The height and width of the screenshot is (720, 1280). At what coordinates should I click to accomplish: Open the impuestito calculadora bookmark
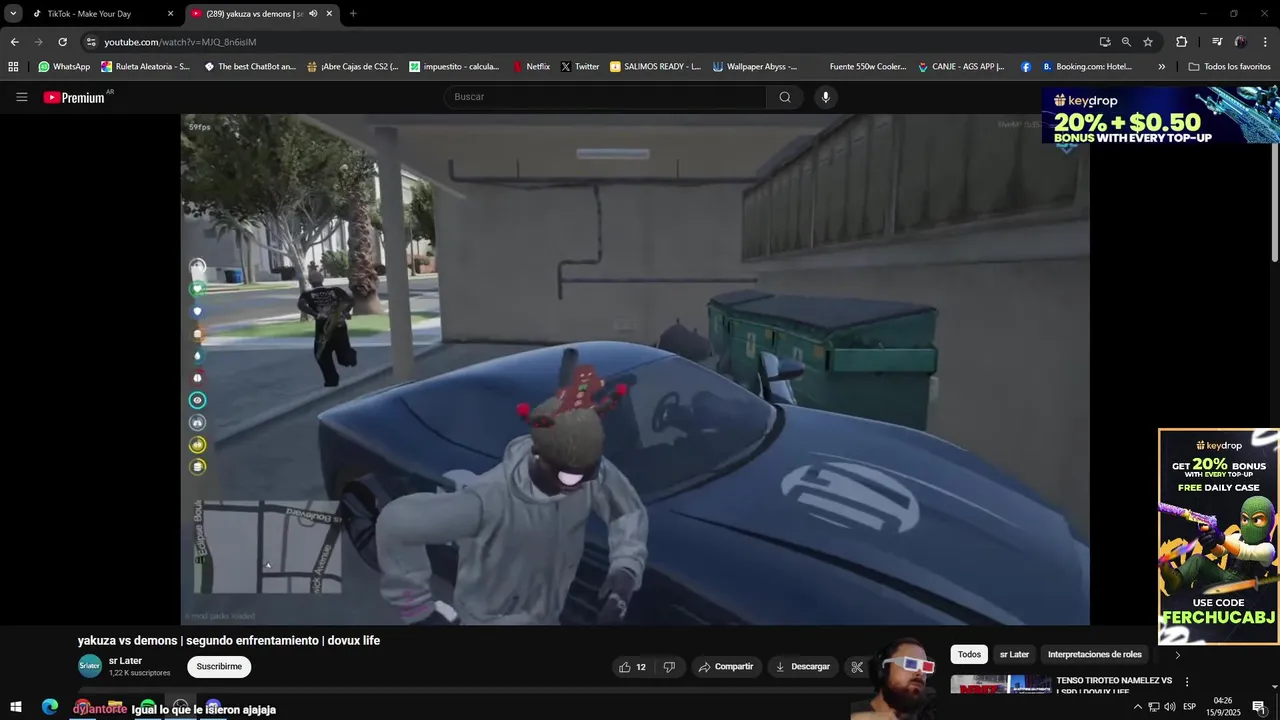[x=454, y=67]
